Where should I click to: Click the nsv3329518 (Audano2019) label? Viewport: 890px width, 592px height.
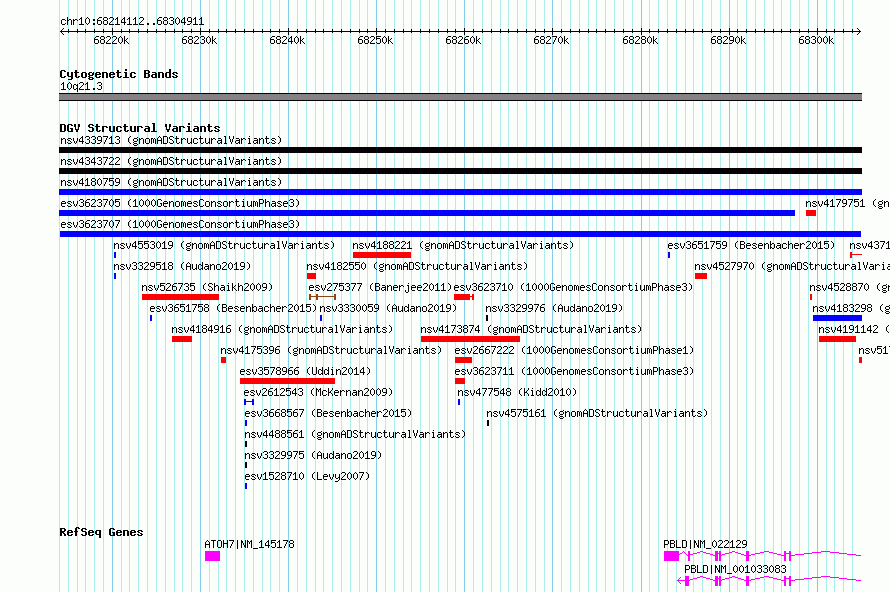point(182,266)
